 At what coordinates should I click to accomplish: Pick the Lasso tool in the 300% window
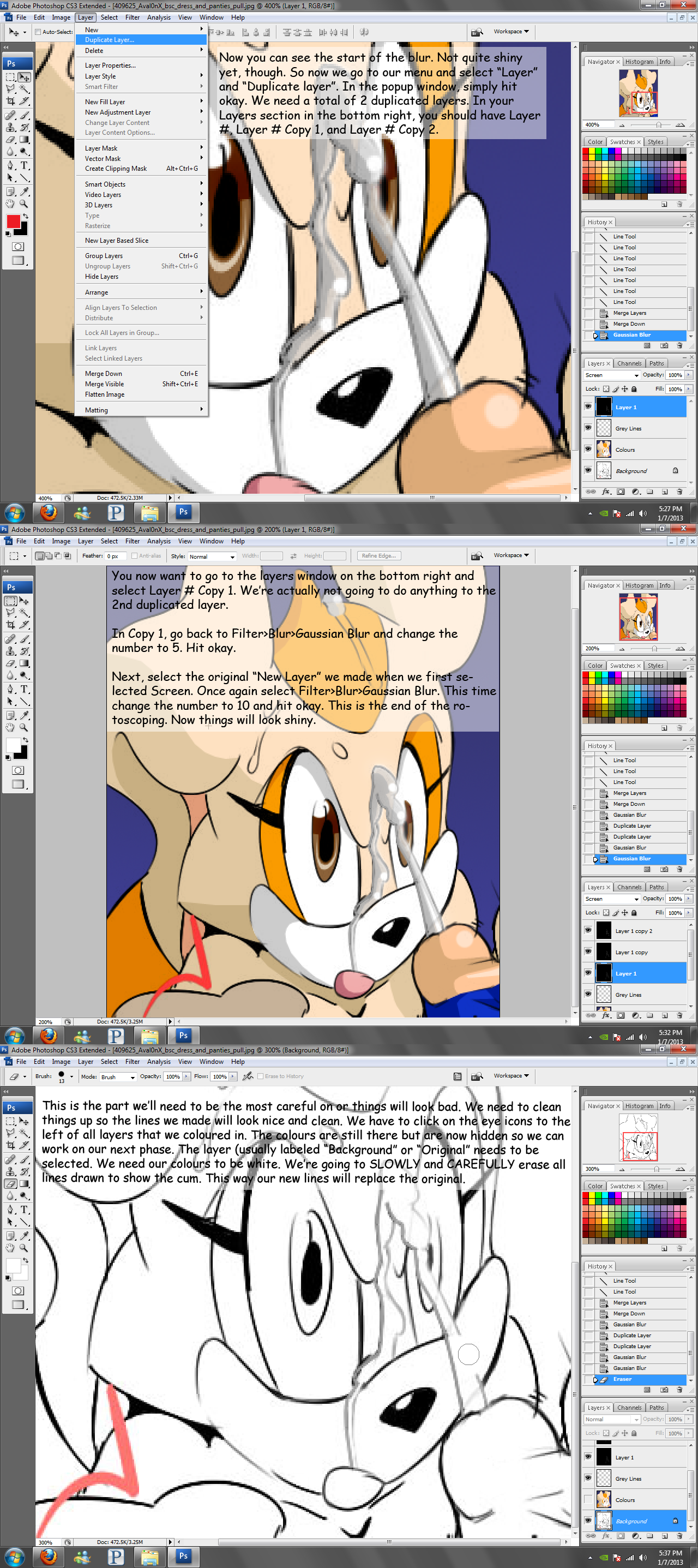[x=10, y=1132]
